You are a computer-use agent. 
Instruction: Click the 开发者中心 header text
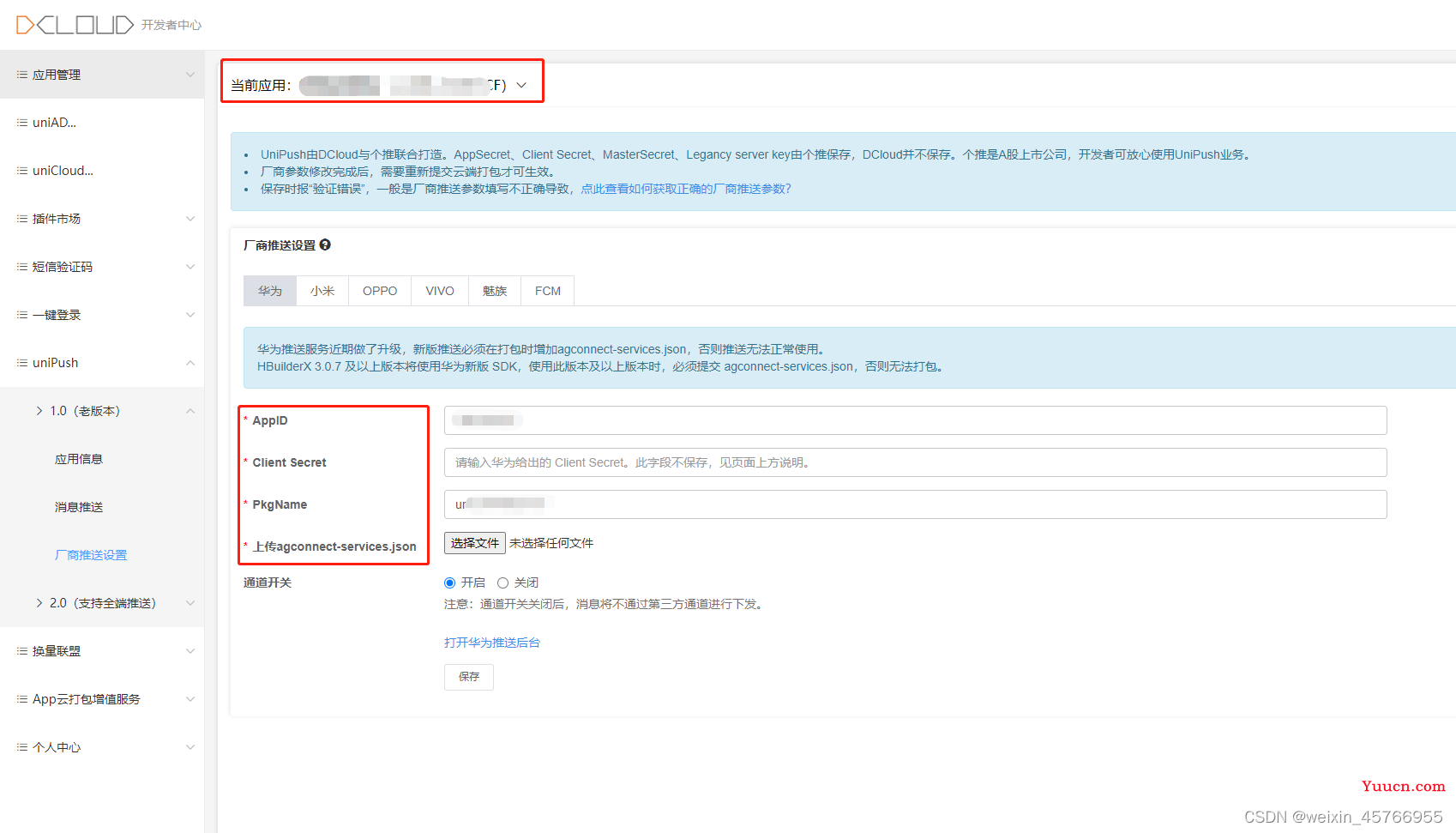coord(171,25)
